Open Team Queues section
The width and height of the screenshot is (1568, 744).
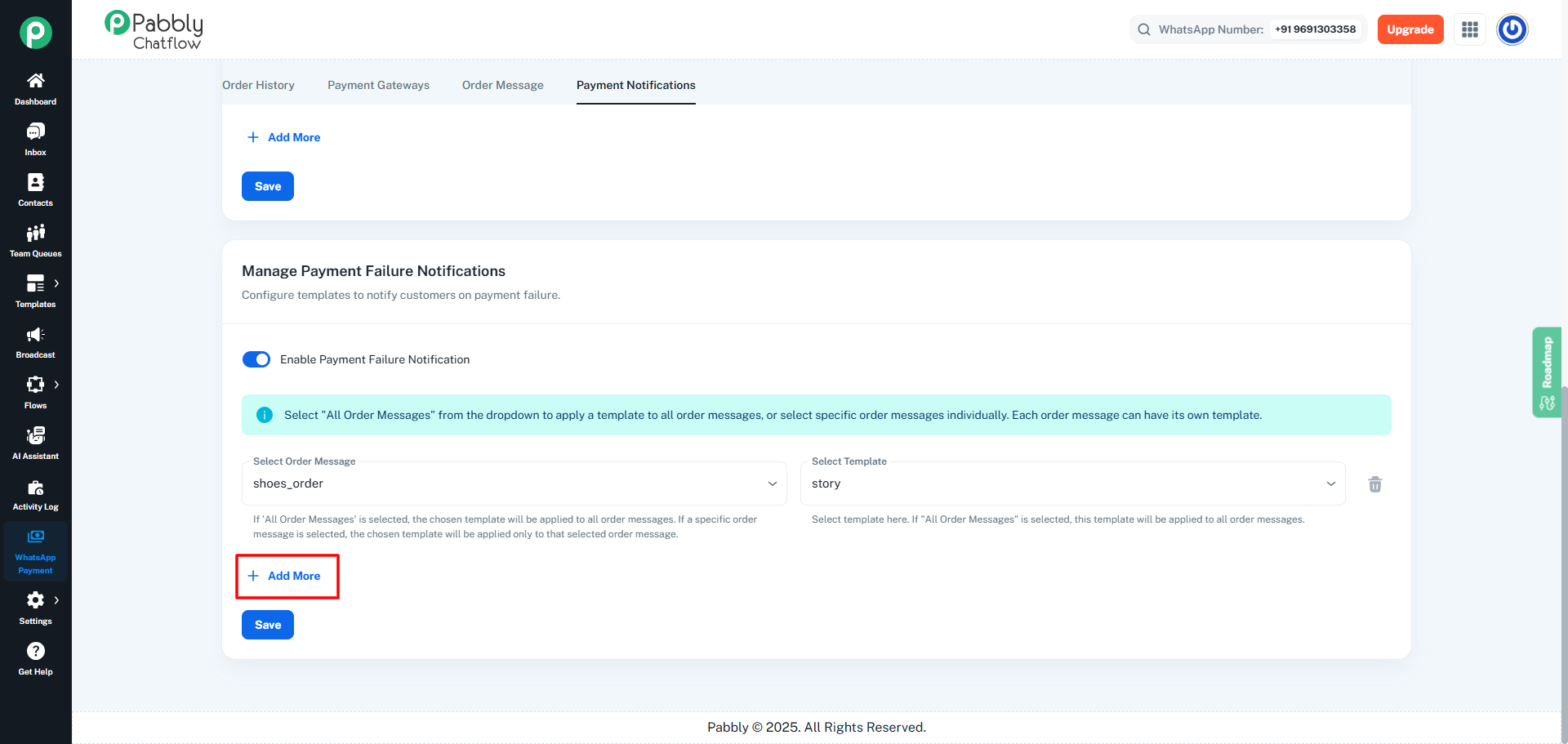[35, 241]
